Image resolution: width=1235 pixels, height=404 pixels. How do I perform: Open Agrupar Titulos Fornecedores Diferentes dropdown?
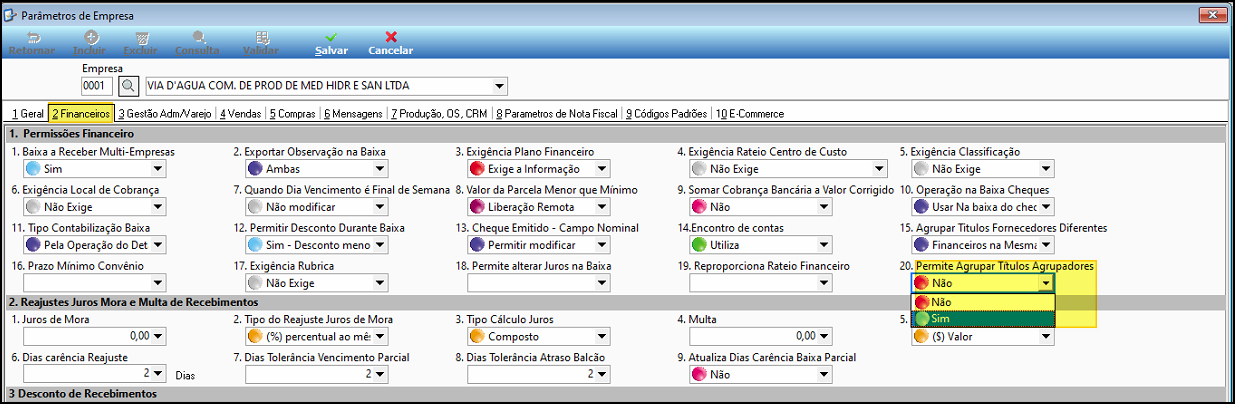[x=1045, y=245]
